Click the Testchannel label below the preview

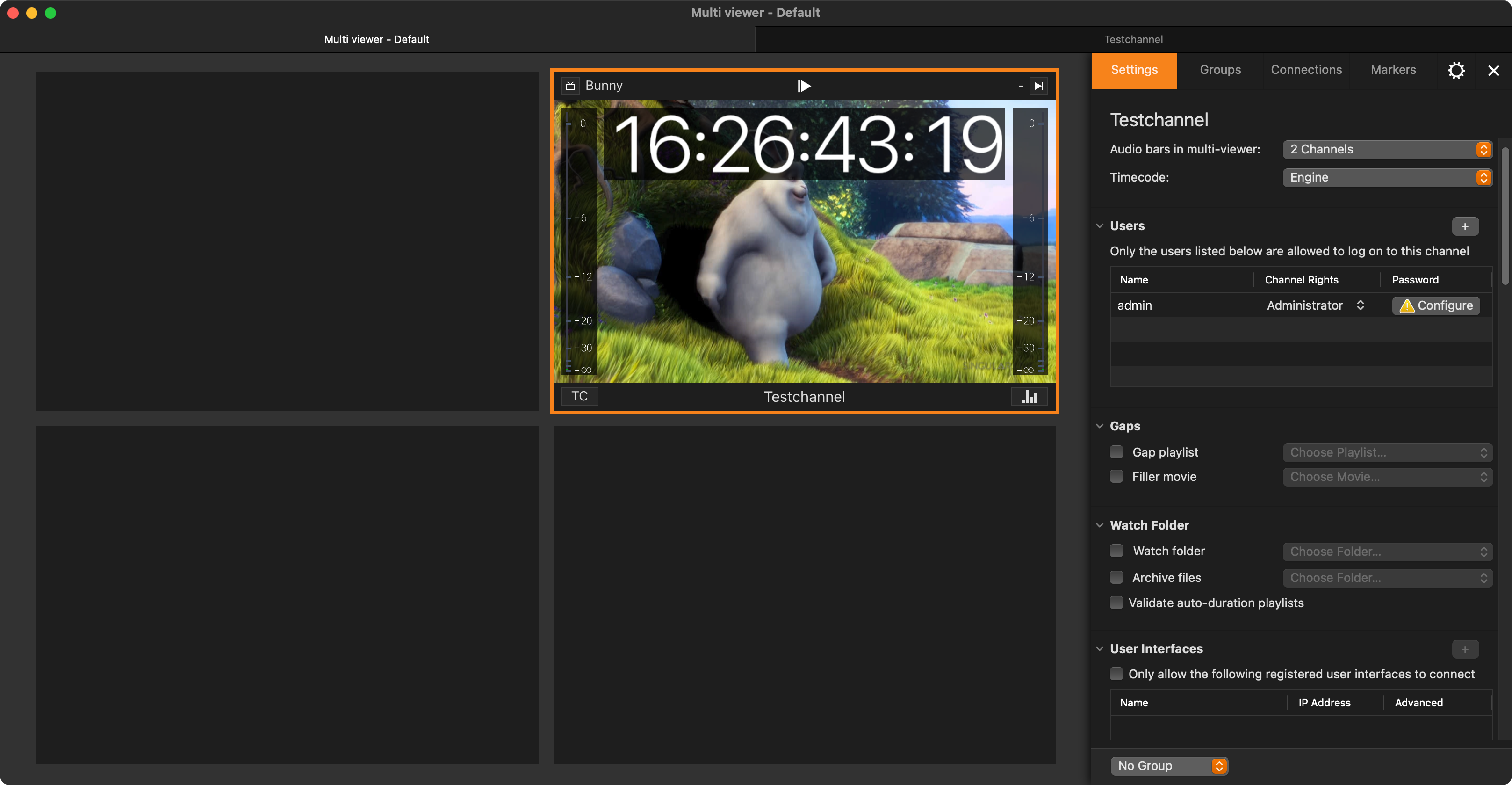(804, 397)
